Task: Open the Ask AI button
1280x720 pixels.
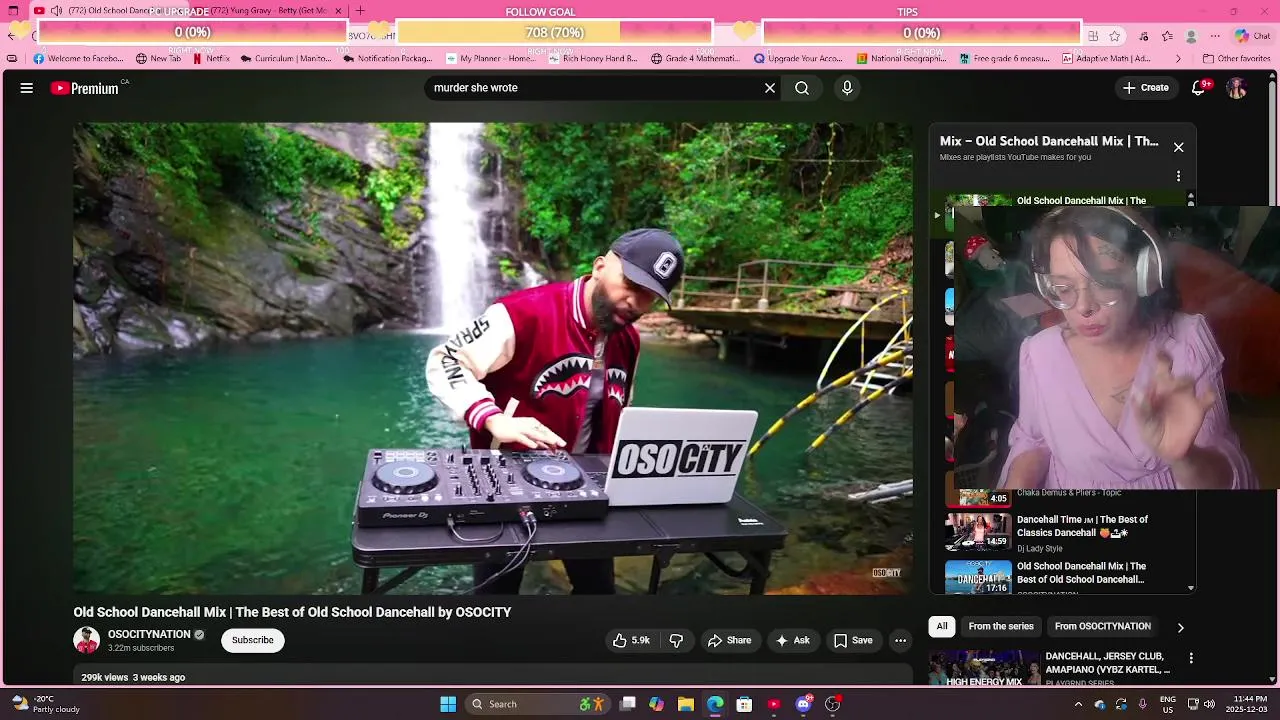Action: (792, 640)
